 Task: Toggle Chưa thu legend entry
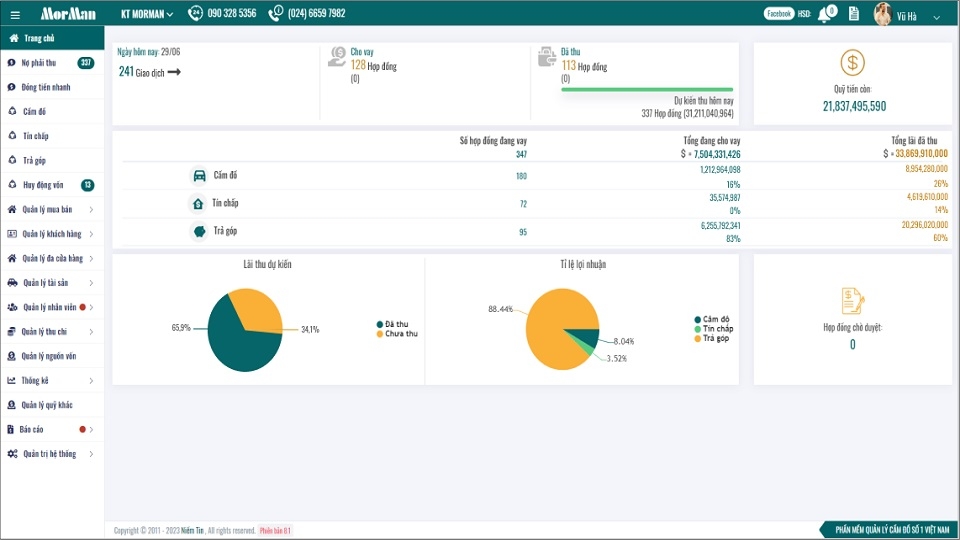(x=397, y=334)
